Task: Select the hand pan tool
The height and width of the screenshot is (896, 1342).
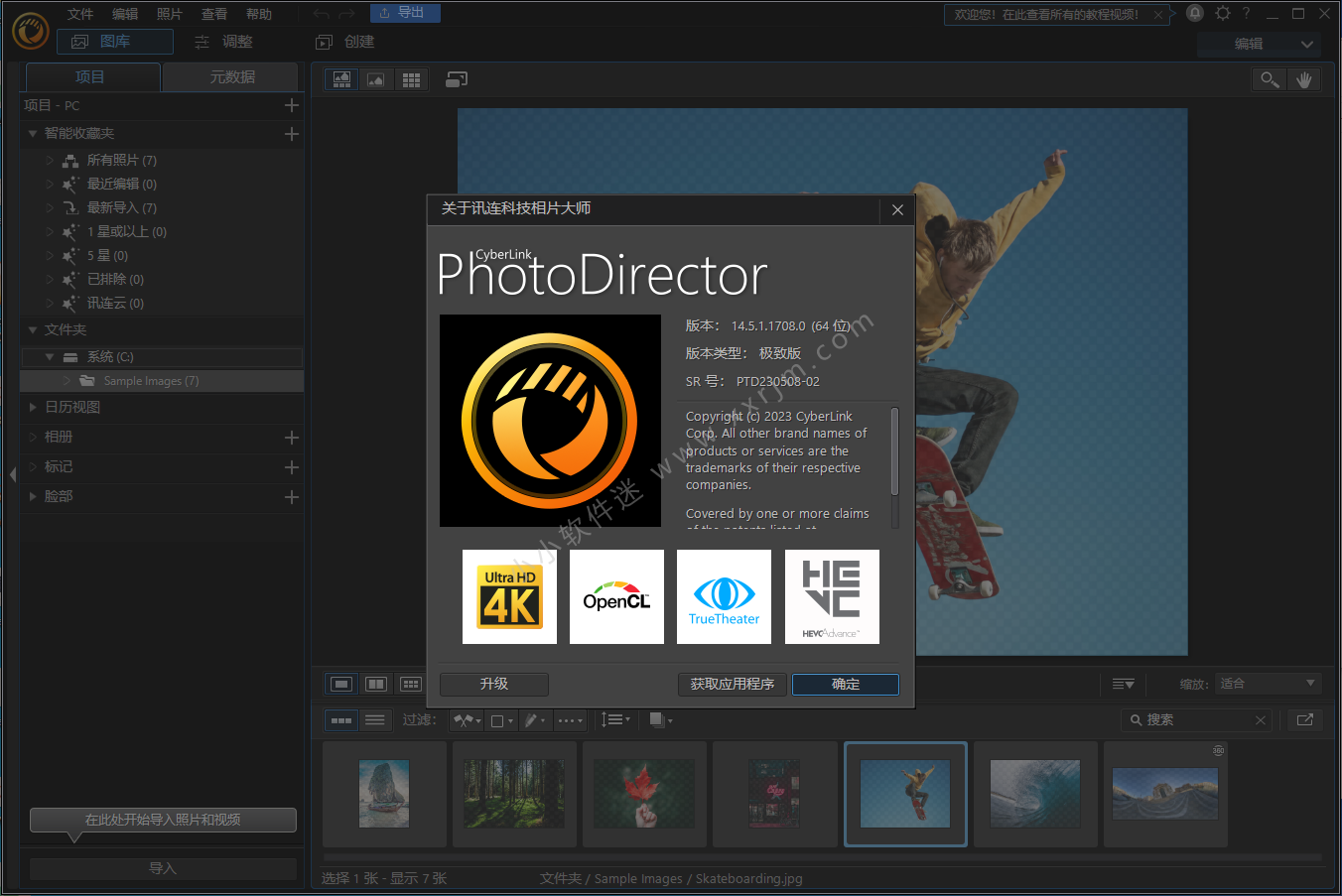Action: [x=1304, y=79]
